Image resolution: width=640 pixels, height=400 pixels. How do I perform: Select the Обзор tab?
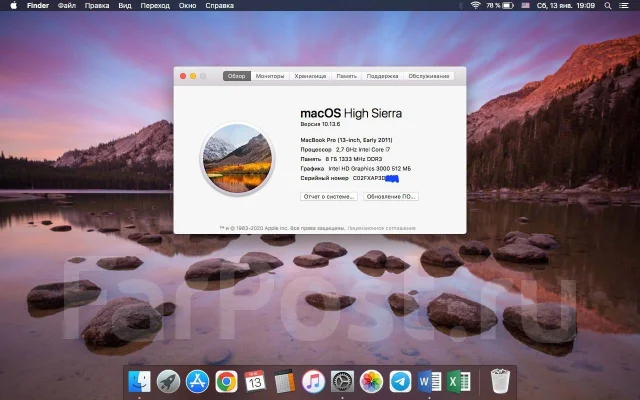237,76
